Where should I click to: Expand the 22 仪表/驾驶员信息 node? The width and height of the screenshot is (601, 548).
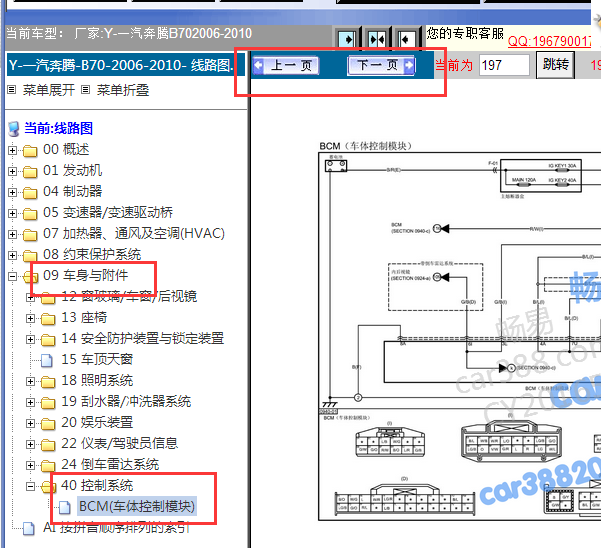[31, 444]
